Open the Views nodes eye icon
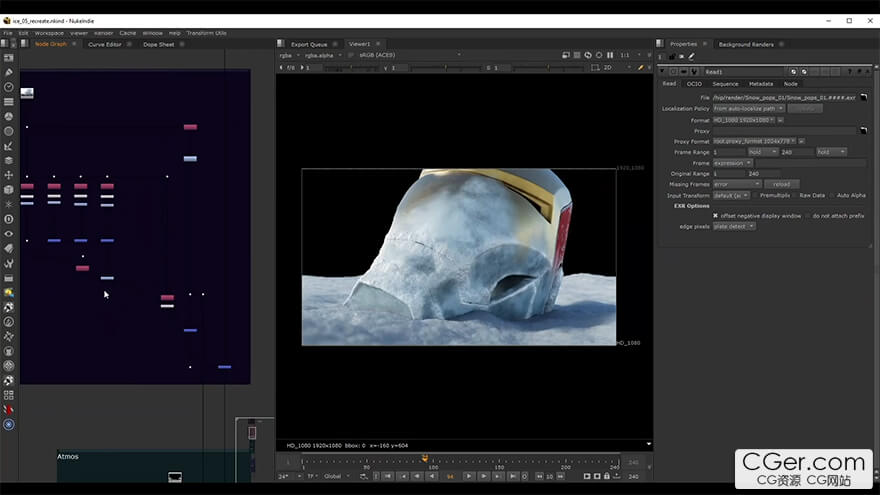This screenshot has height=495, width=880. tap(8, 233)
